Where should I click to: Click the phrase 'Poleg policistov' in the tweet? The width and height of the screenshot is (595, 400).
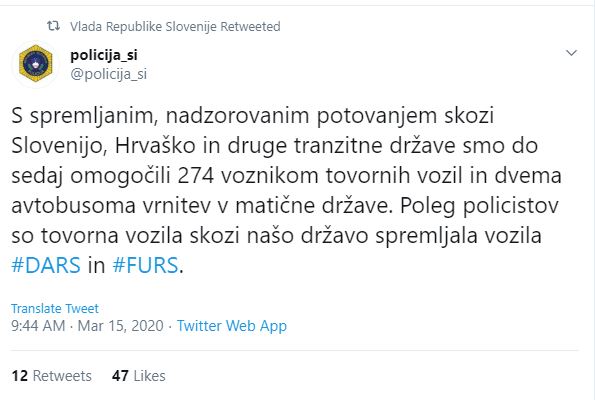click(x=479, y=206)
